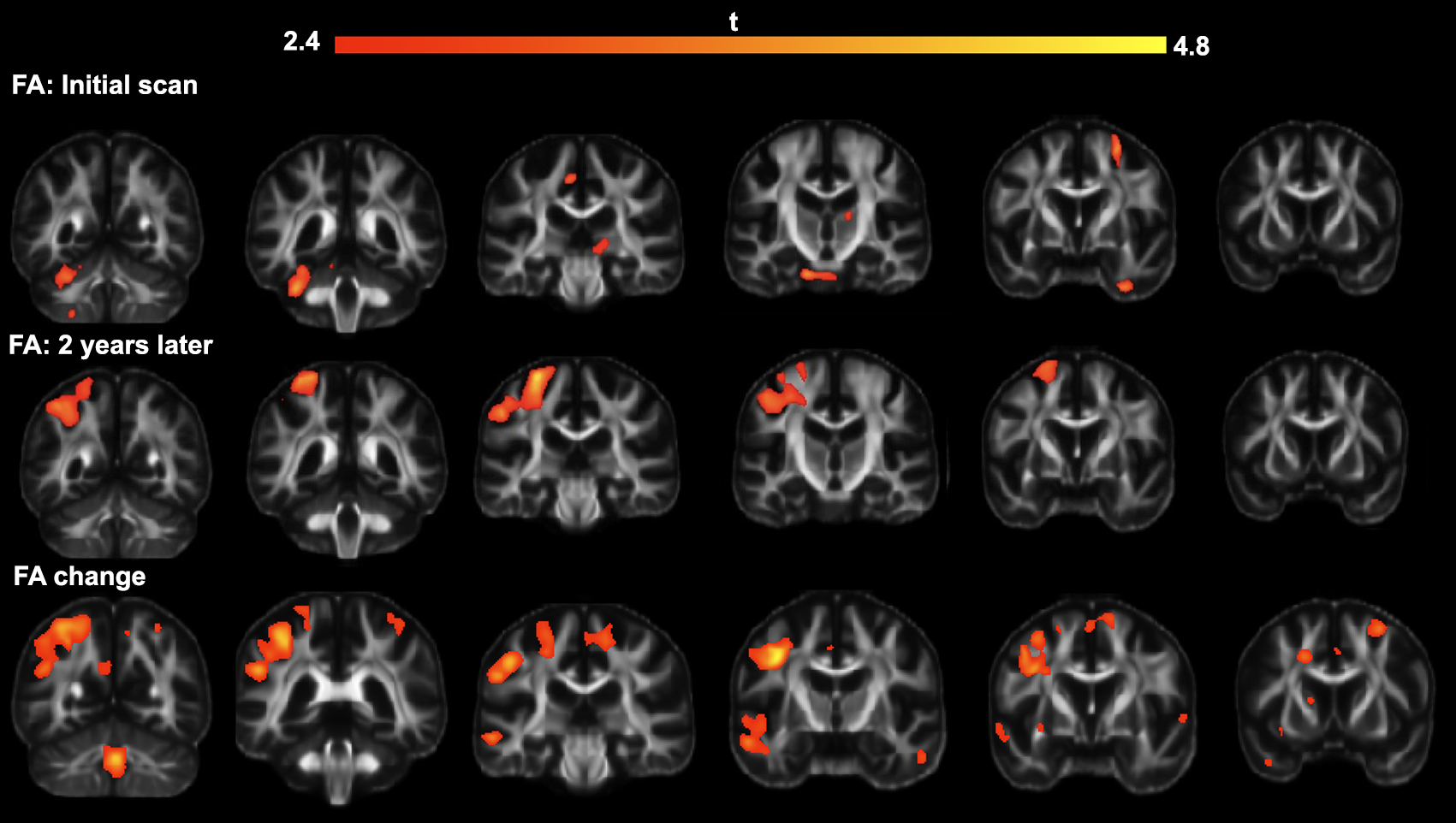This screenshot has height=823, width=1456.
Task: Select the last slice in the FA change row
Action: (x=1334, y=691)
